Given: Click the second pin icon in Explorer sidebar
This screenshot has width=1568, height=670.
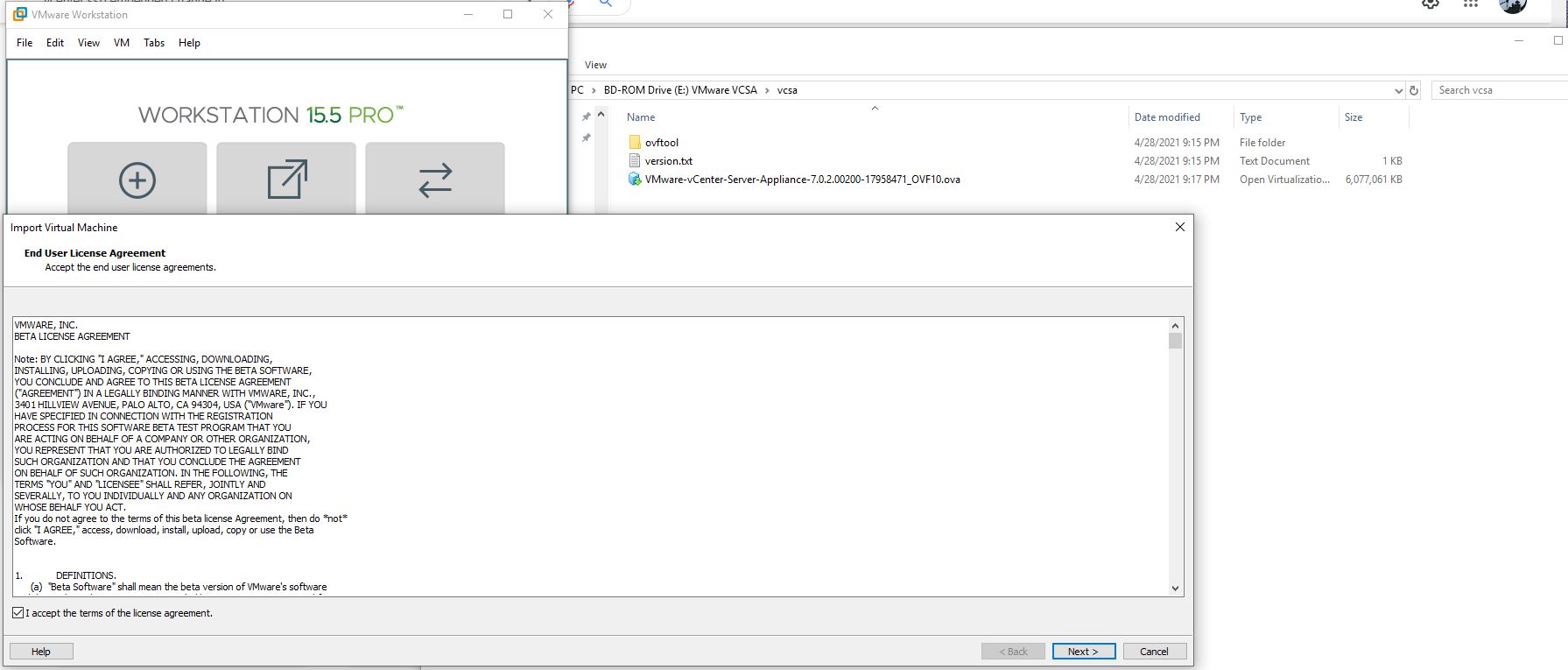Looking at the screenshot, I should [x=587, y=138].
